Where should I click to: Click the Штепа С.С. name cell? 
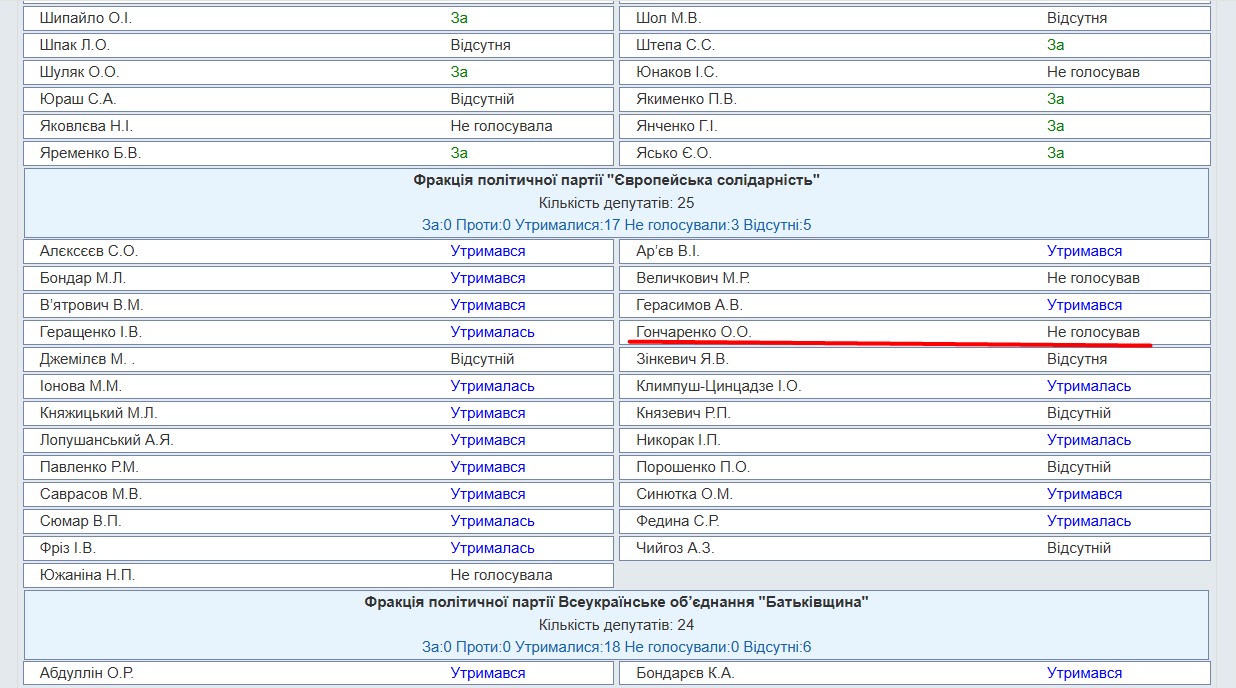[x=675, y=45]
